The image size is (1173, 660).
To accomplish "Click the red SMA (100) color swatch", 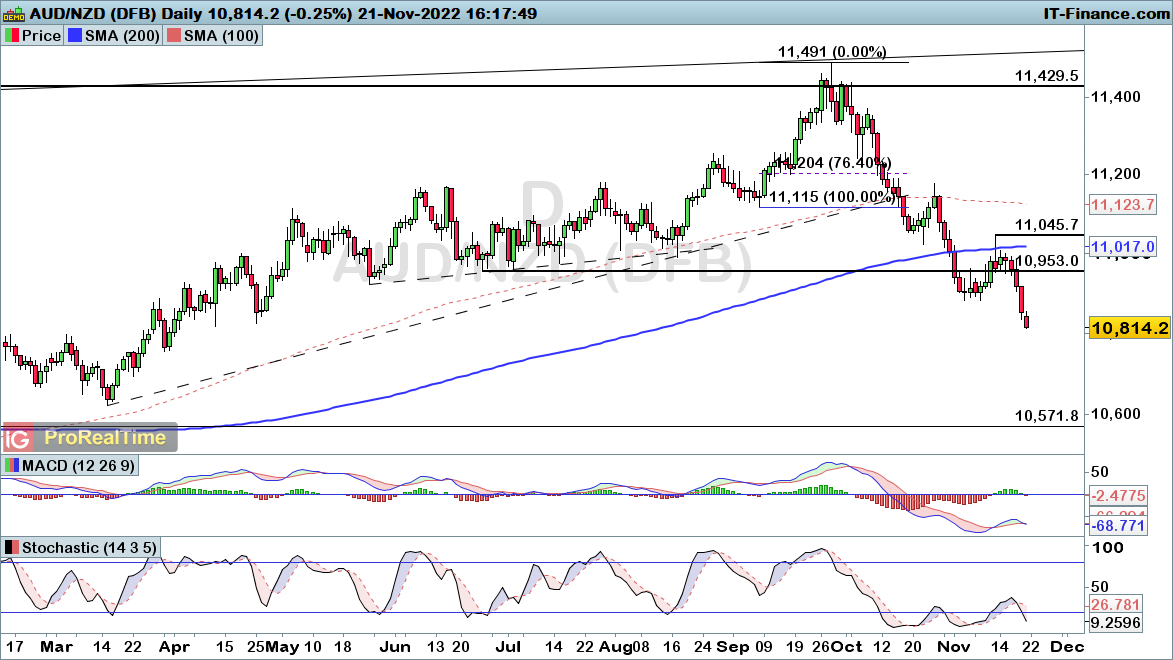I will pos(174,36).
